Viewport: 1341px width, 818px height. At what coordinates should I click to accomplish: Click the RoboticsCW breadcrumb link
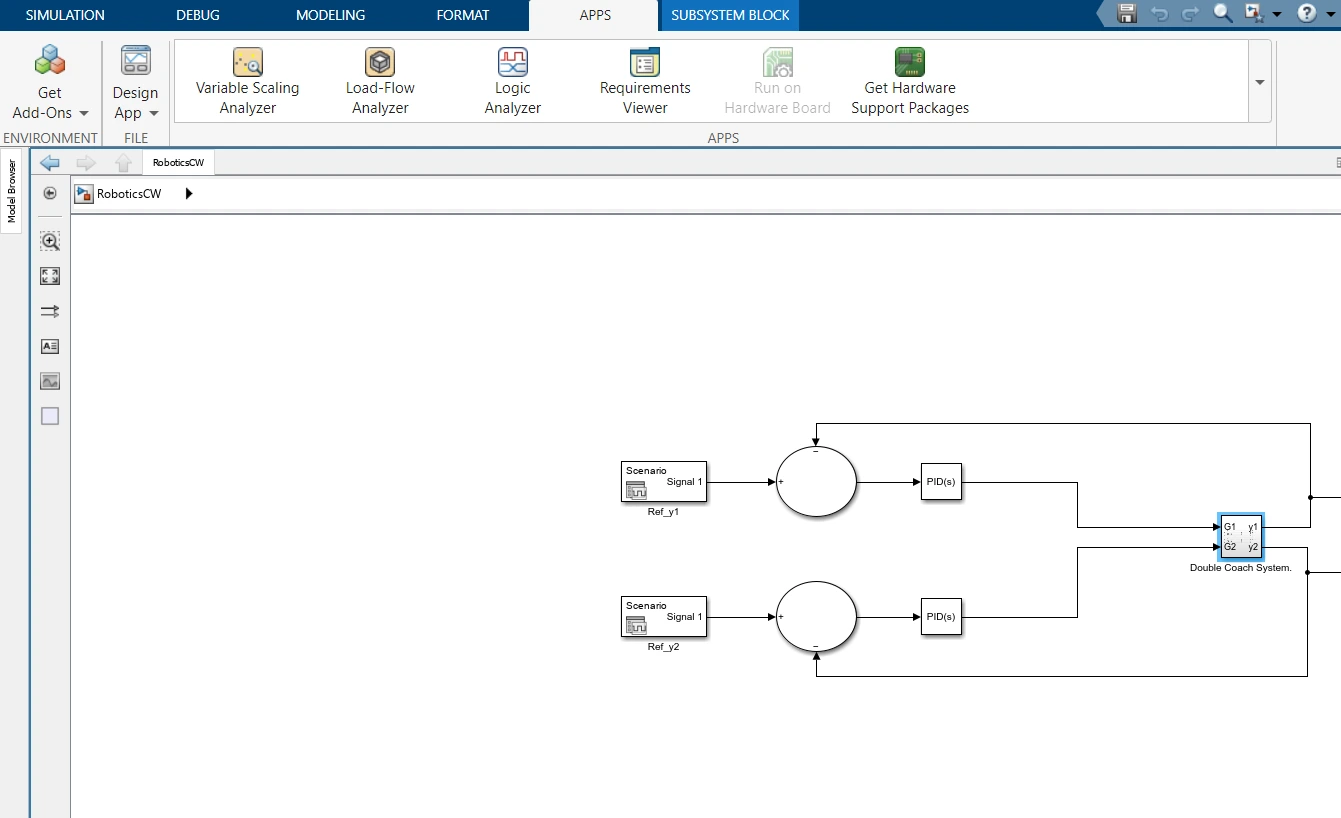127,194
